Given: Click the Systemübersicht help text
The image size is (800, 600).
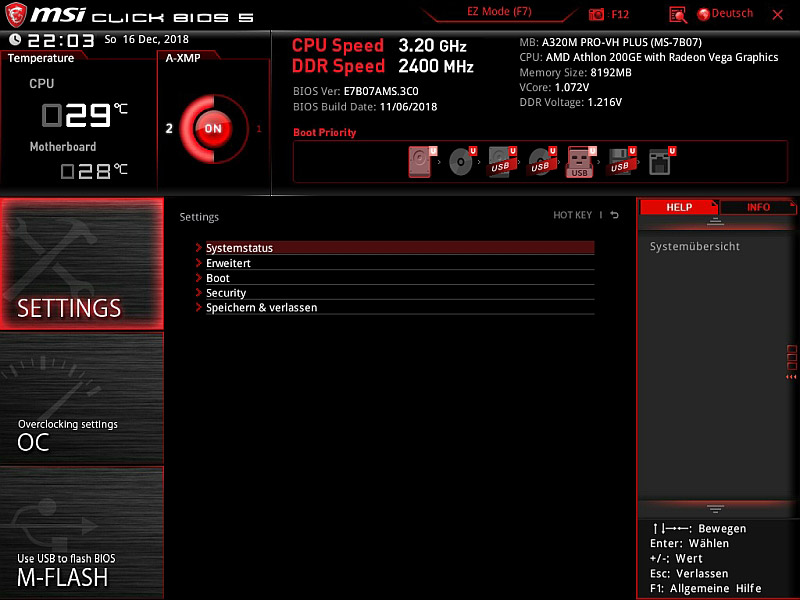Looking at the screenshot, I should pyautogui.click(x=694, y=246).
